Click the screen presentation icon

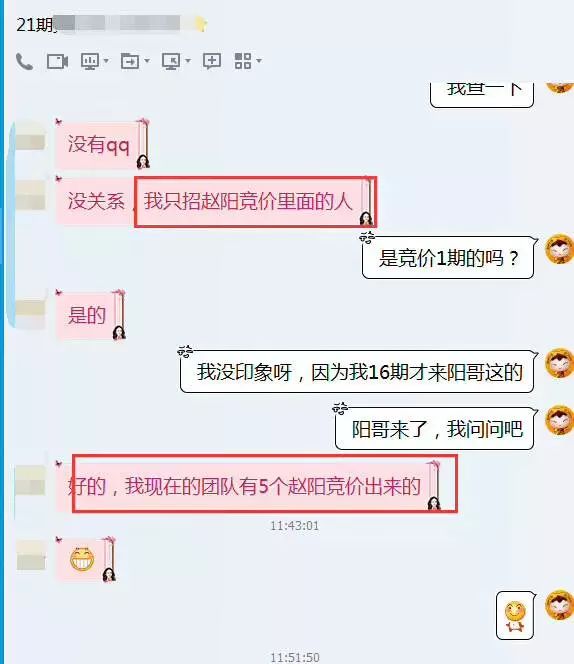90,61
